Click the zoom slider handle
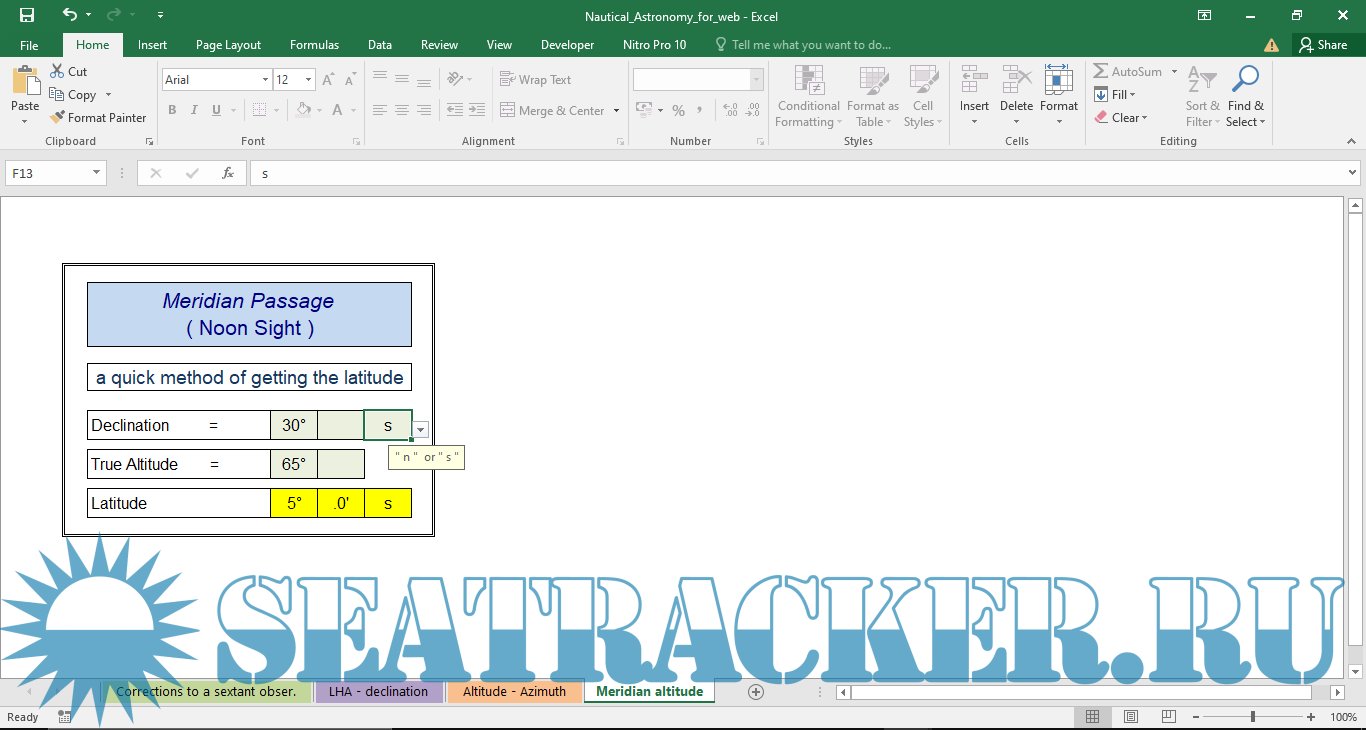The image size is (1366, 730). (x=1252, y=717)
